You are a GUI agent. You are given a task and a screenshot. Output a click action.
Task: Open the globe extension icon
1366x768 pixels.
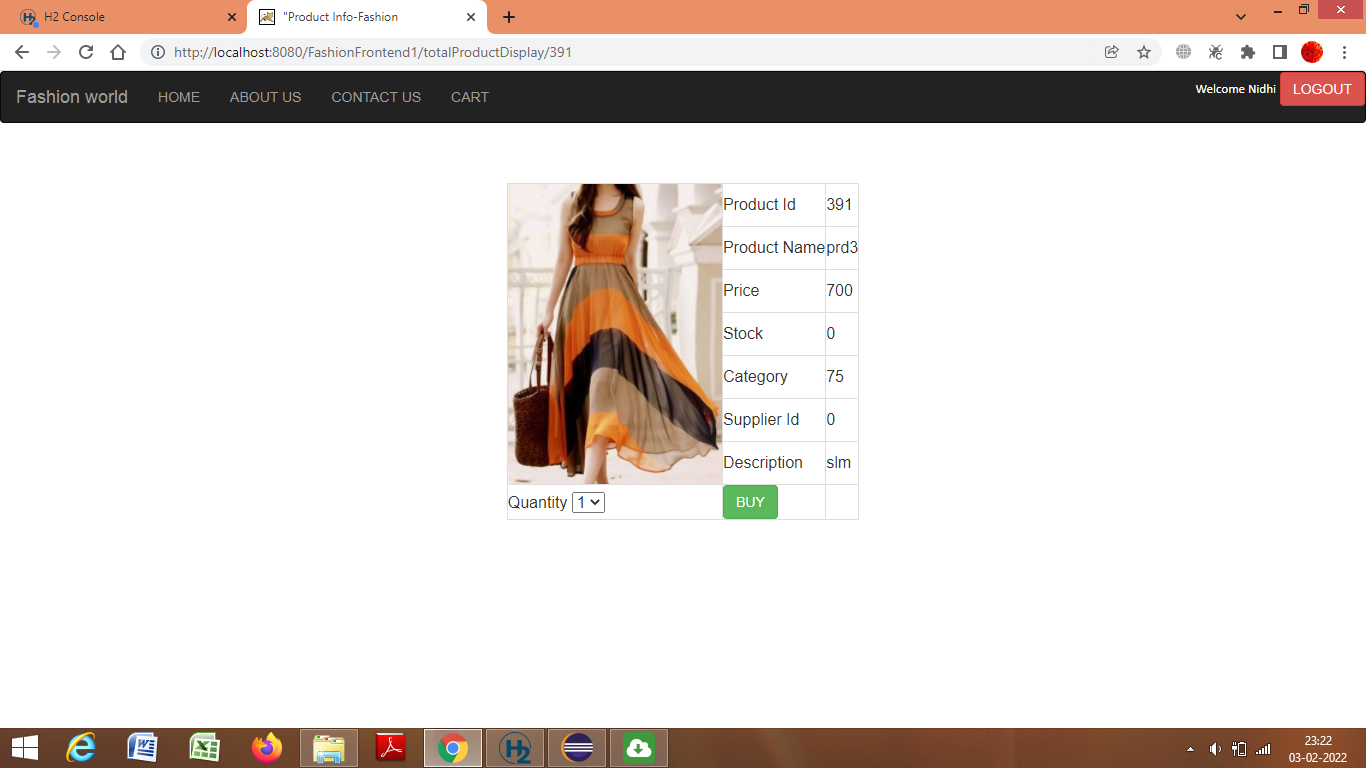(1184, 52)
